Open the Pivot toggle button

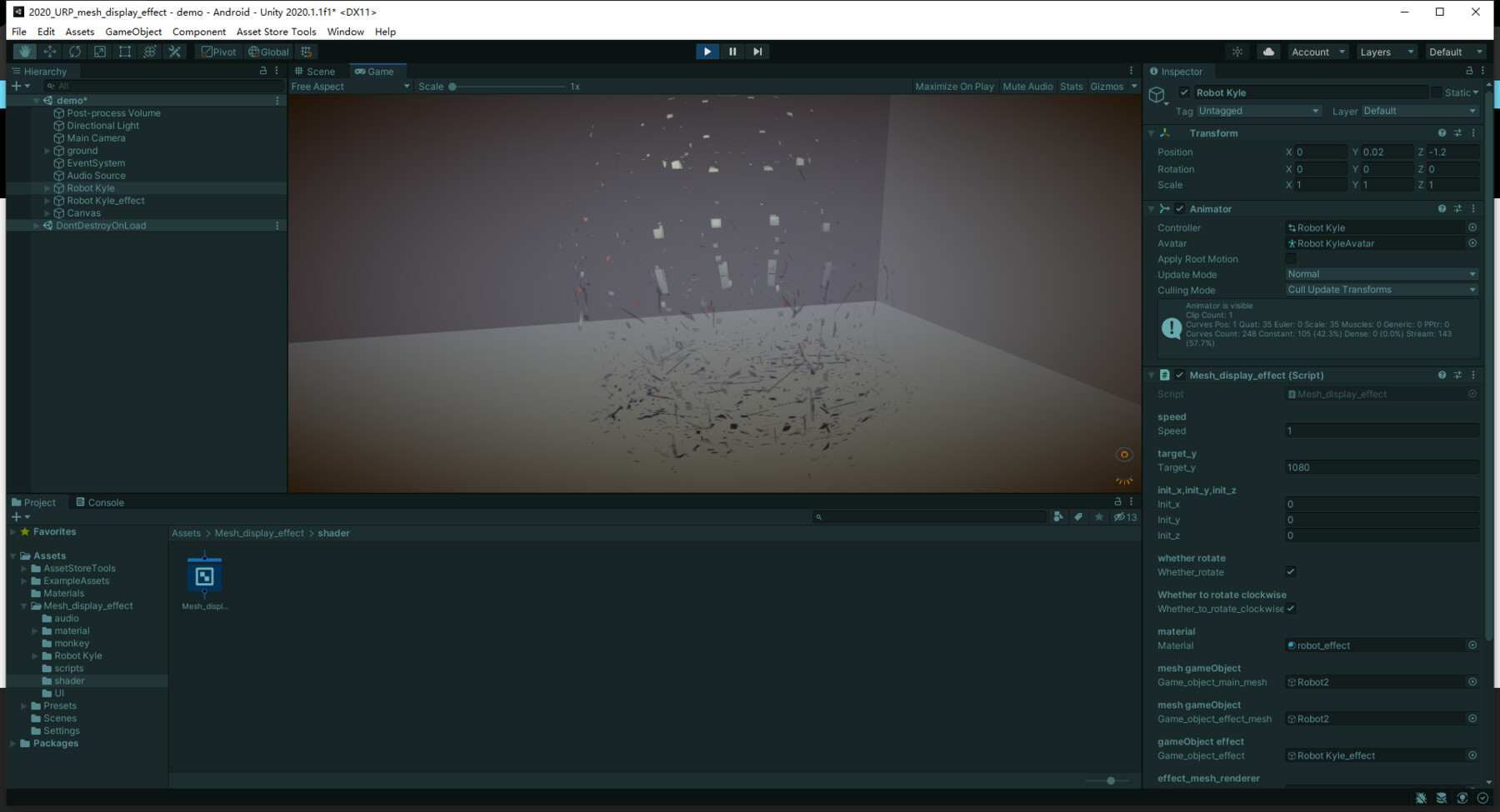[217, 51]
